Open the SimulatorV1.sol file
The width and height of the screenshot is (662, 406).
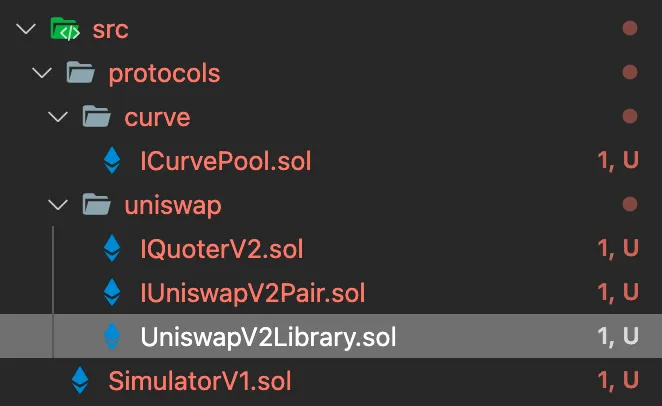[x=200, y=381]
